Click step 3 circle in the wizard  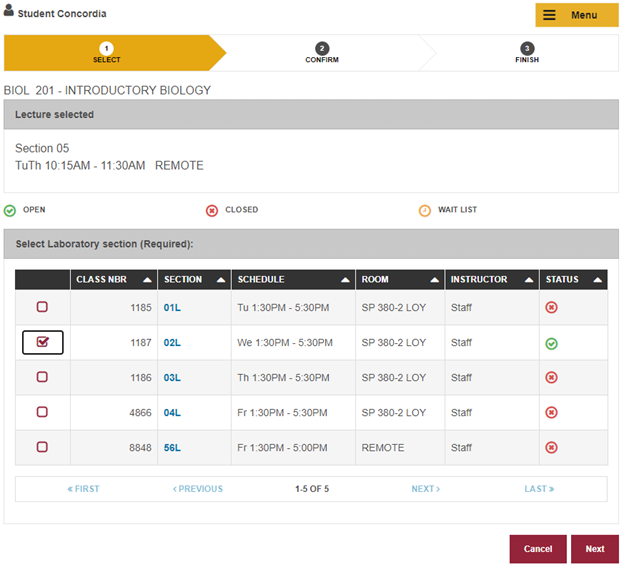(x=527, y=49)
